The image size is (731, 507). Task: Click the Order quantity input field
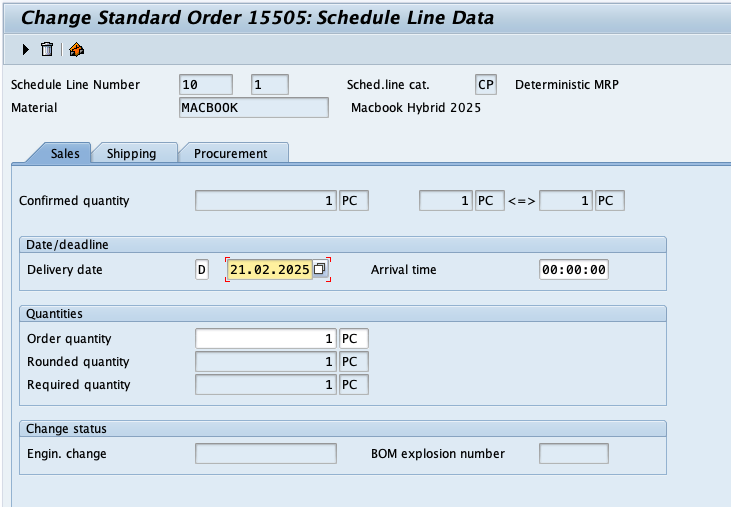[x=266, y=338]
